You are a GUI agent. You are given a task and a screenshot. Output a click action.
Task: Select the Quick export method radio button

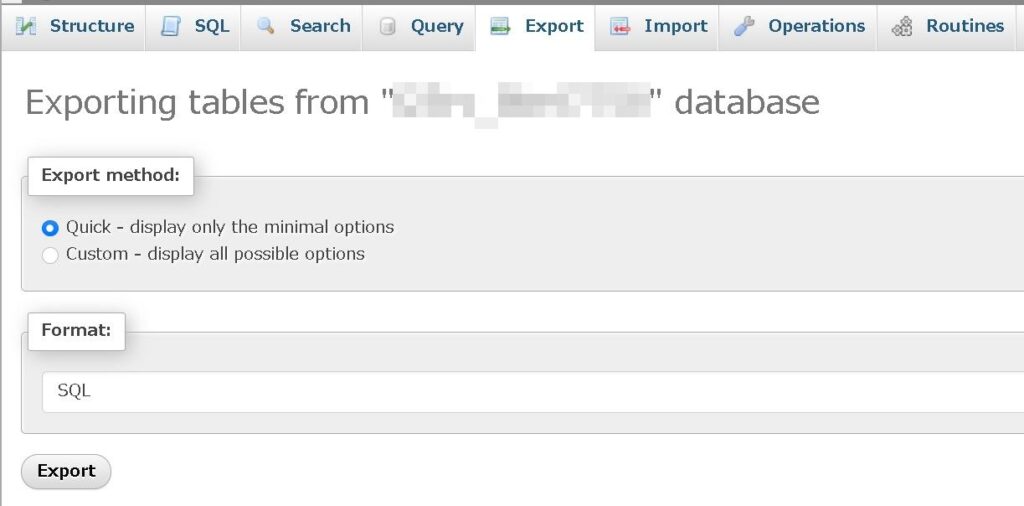click(50, 228)
